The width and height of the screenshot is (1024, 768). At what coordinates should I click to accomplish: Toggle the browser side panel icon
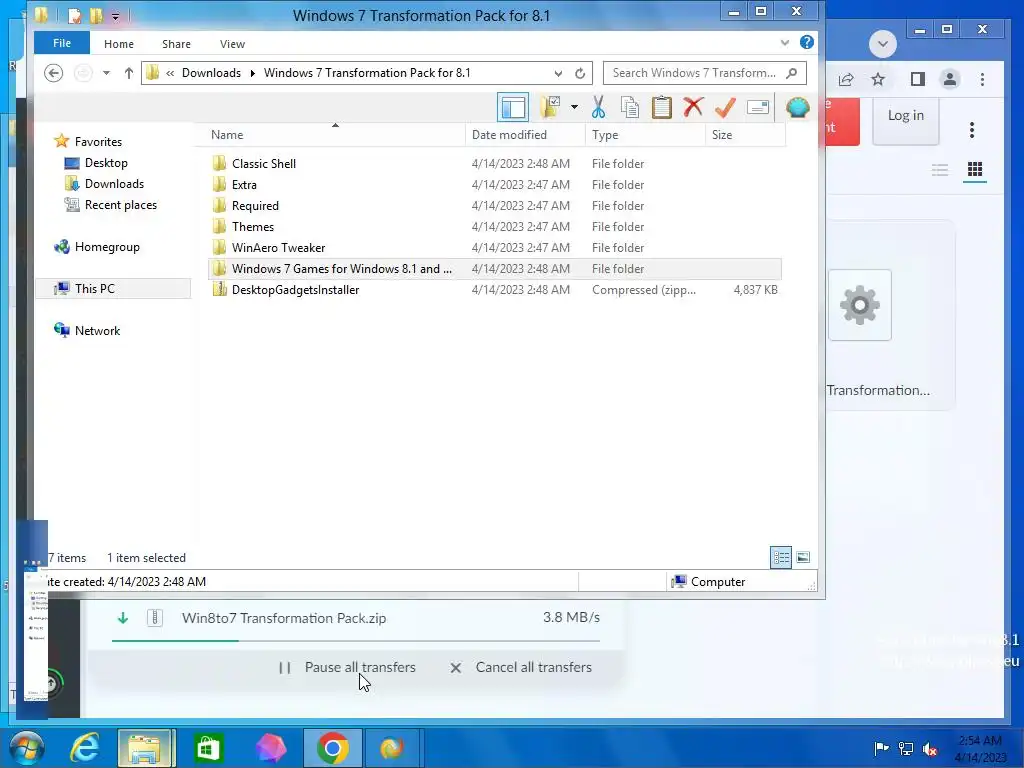(x=918, y=80)
